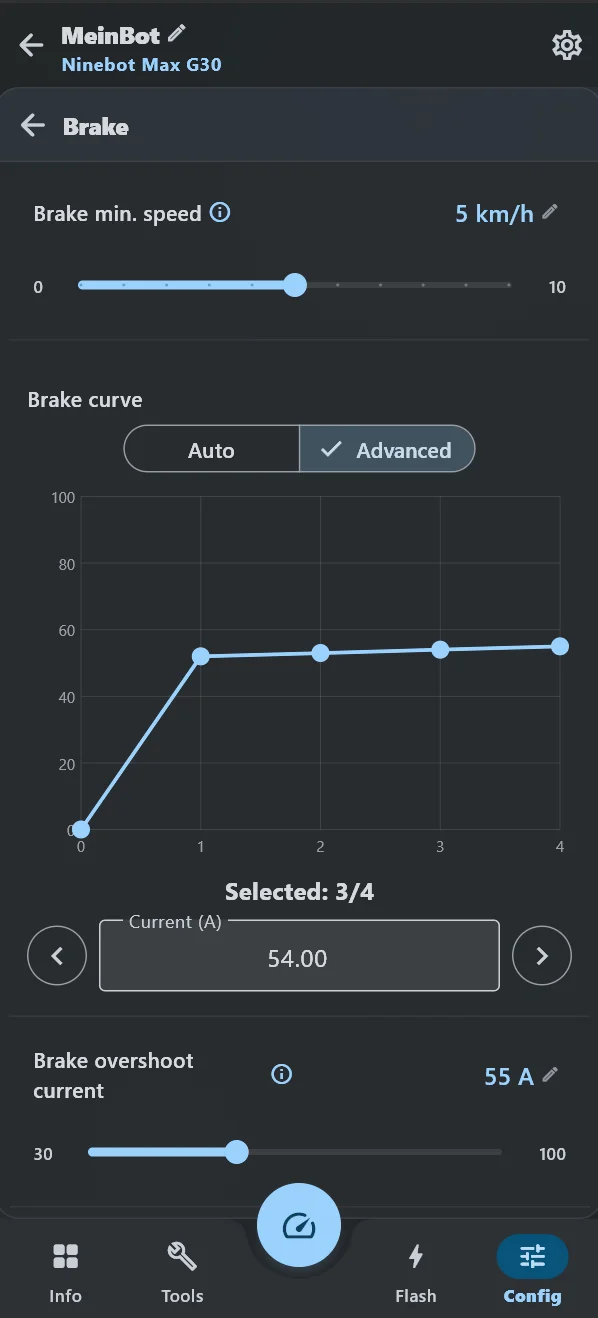Screen dimensions: 598x1318
Task: Click the Brake min. speed slider handle
Action: tap(294, 285)
